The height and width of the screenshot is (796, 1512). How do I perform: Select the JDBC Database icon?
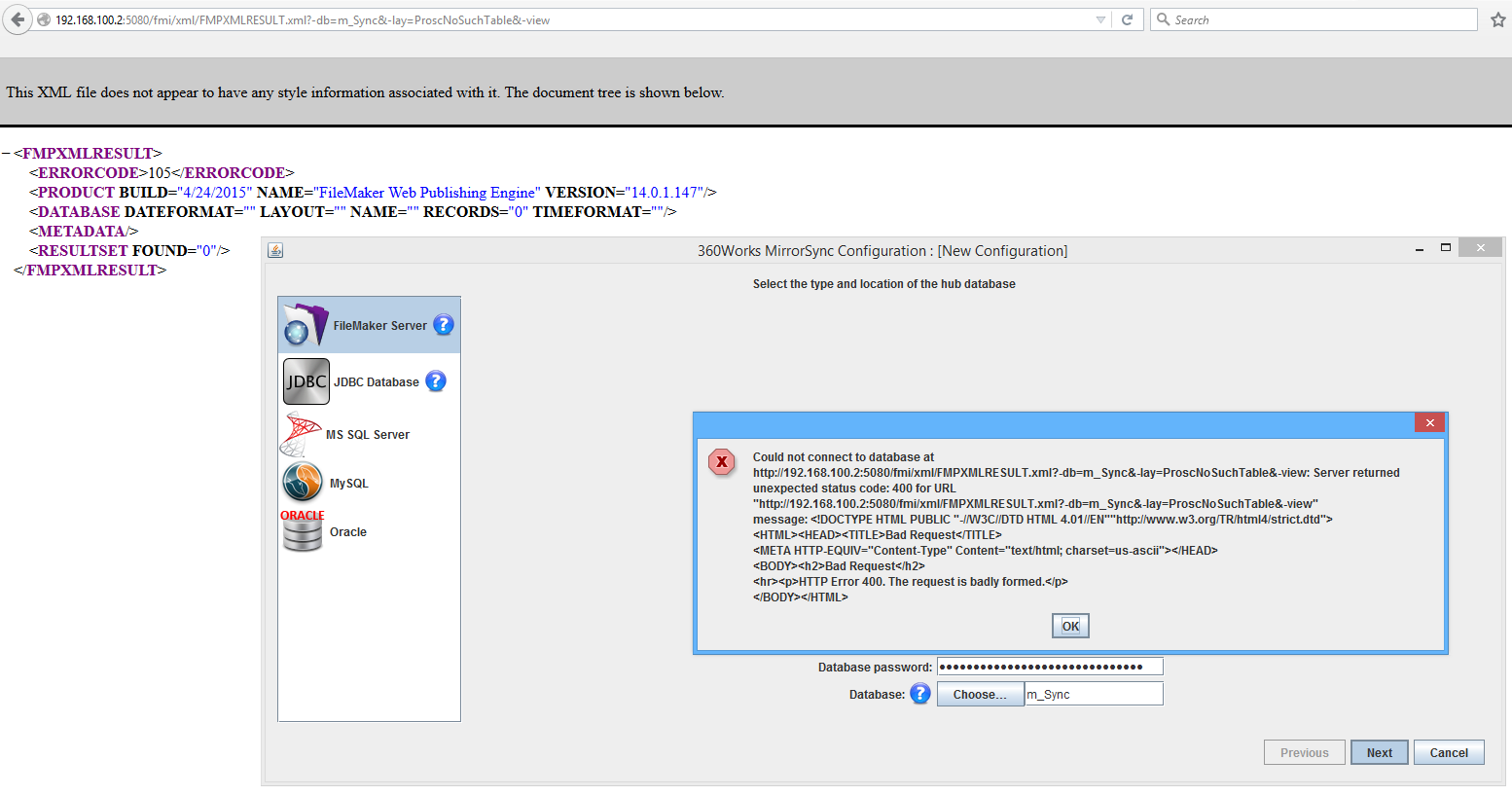(x=306, y=381)
